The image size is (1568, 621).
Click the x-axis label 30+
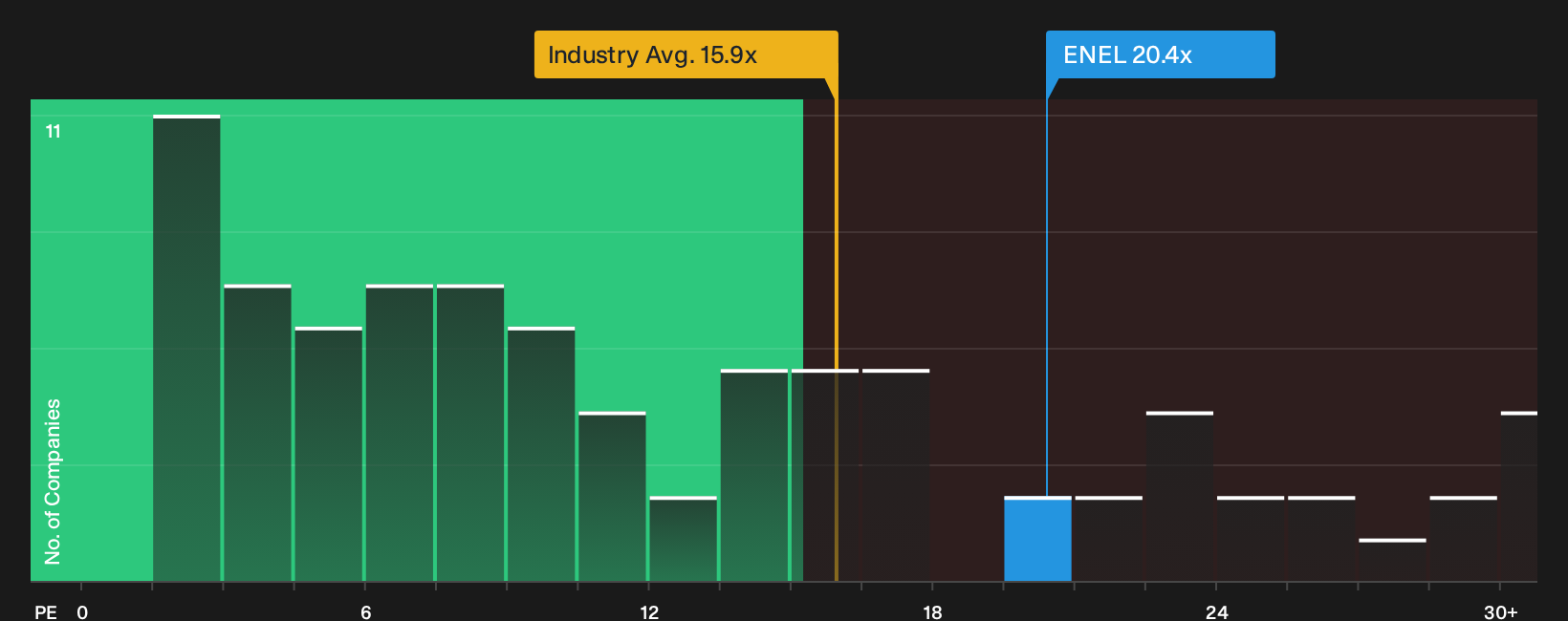[1500, 611]
